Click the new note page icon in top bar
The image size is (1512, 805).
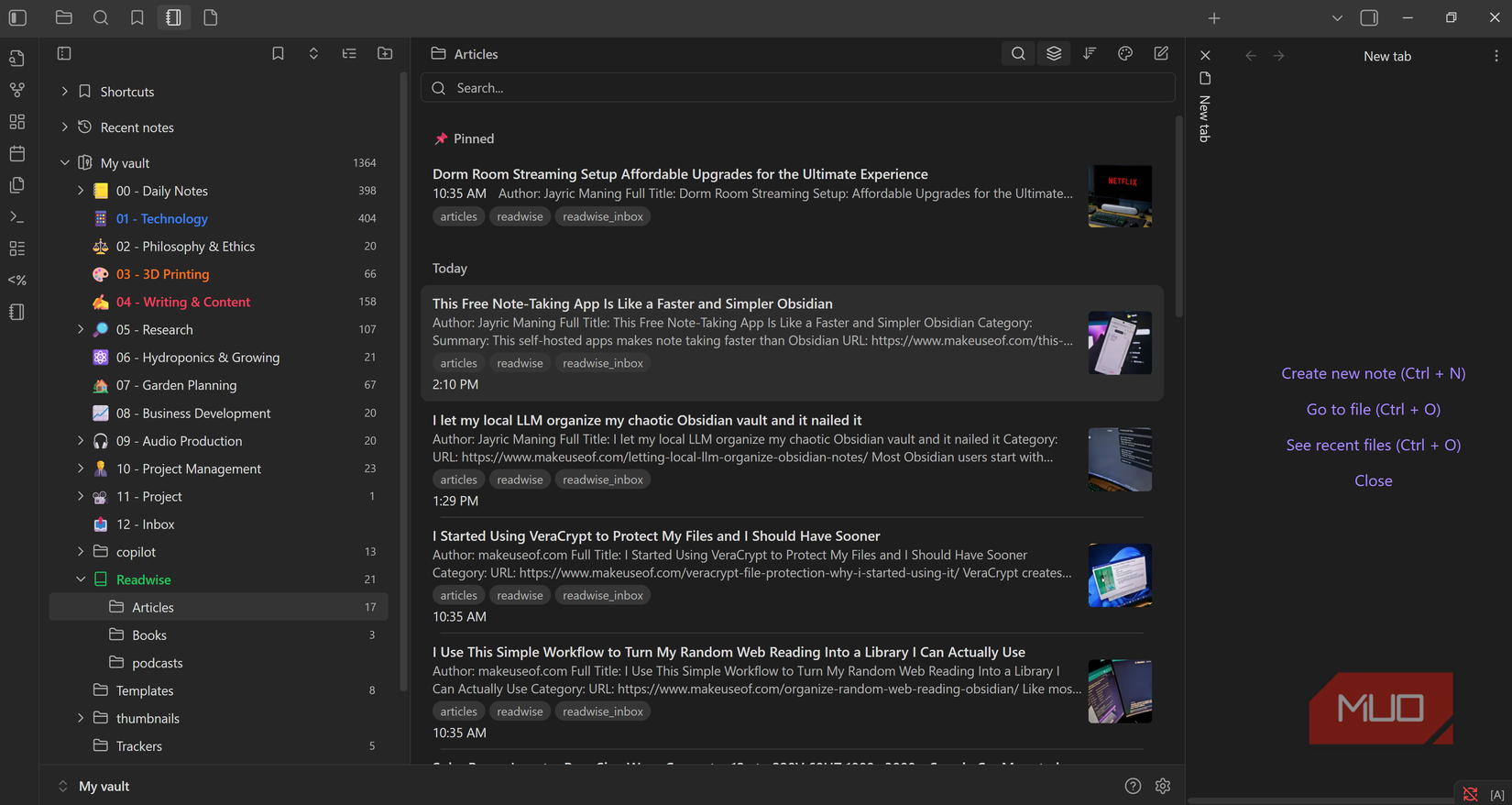click(x=211, y=17)
